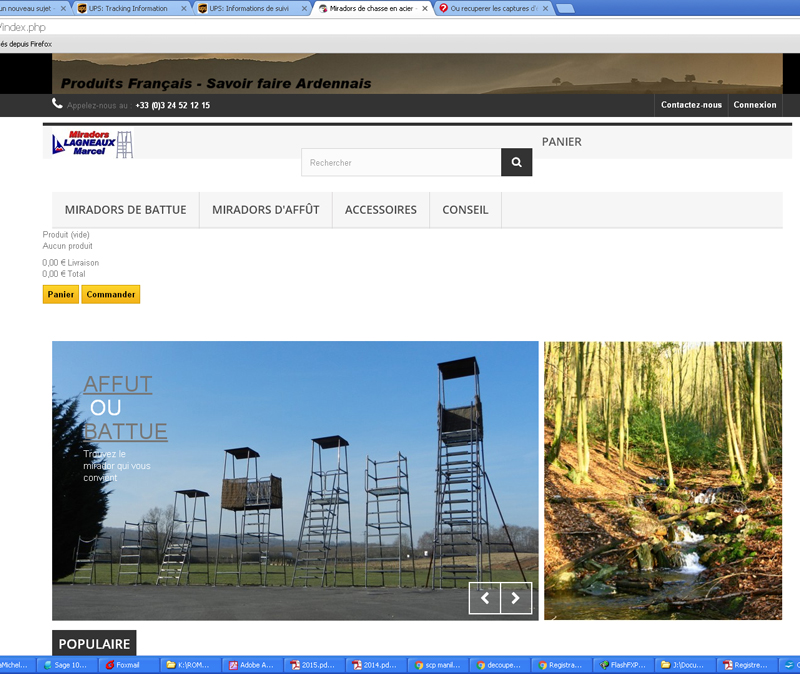Open J:\Docu... folder taskbar item
This screenshot has height=674, width=800.
tap(685, 665)
